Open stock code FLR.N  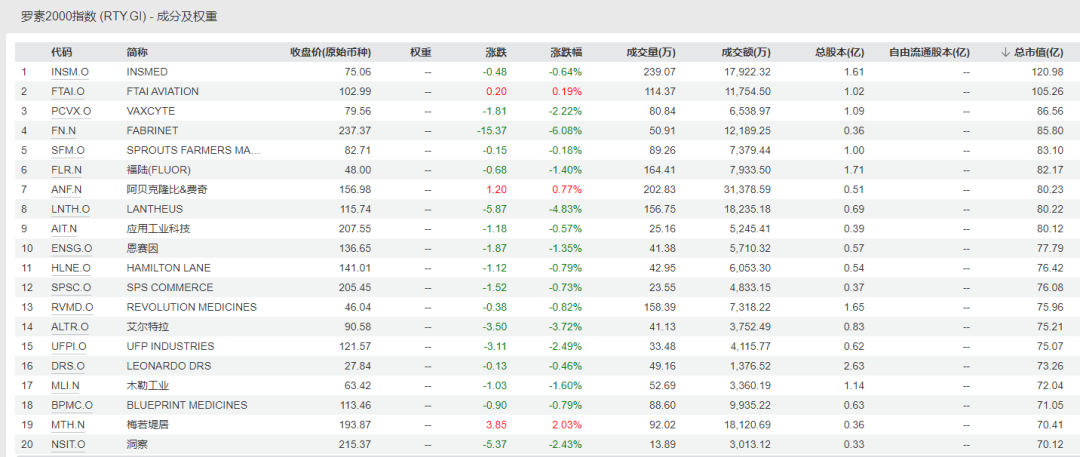[x=67, y=170]
